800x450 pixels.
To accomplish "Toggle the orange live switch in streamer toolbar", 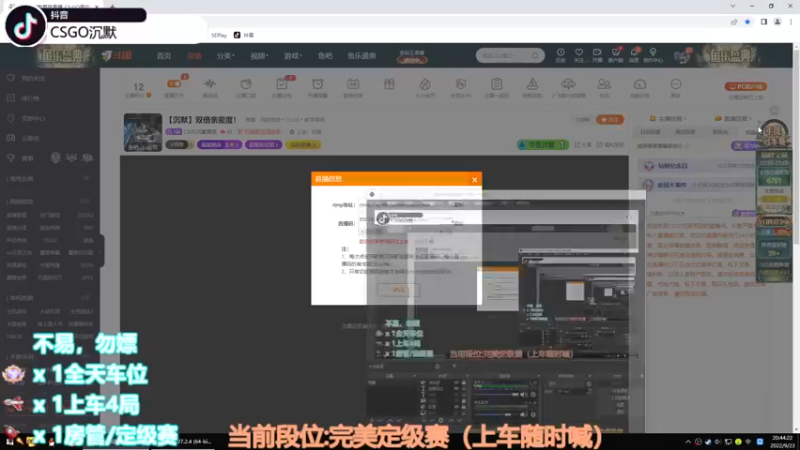I will (174, 84).
